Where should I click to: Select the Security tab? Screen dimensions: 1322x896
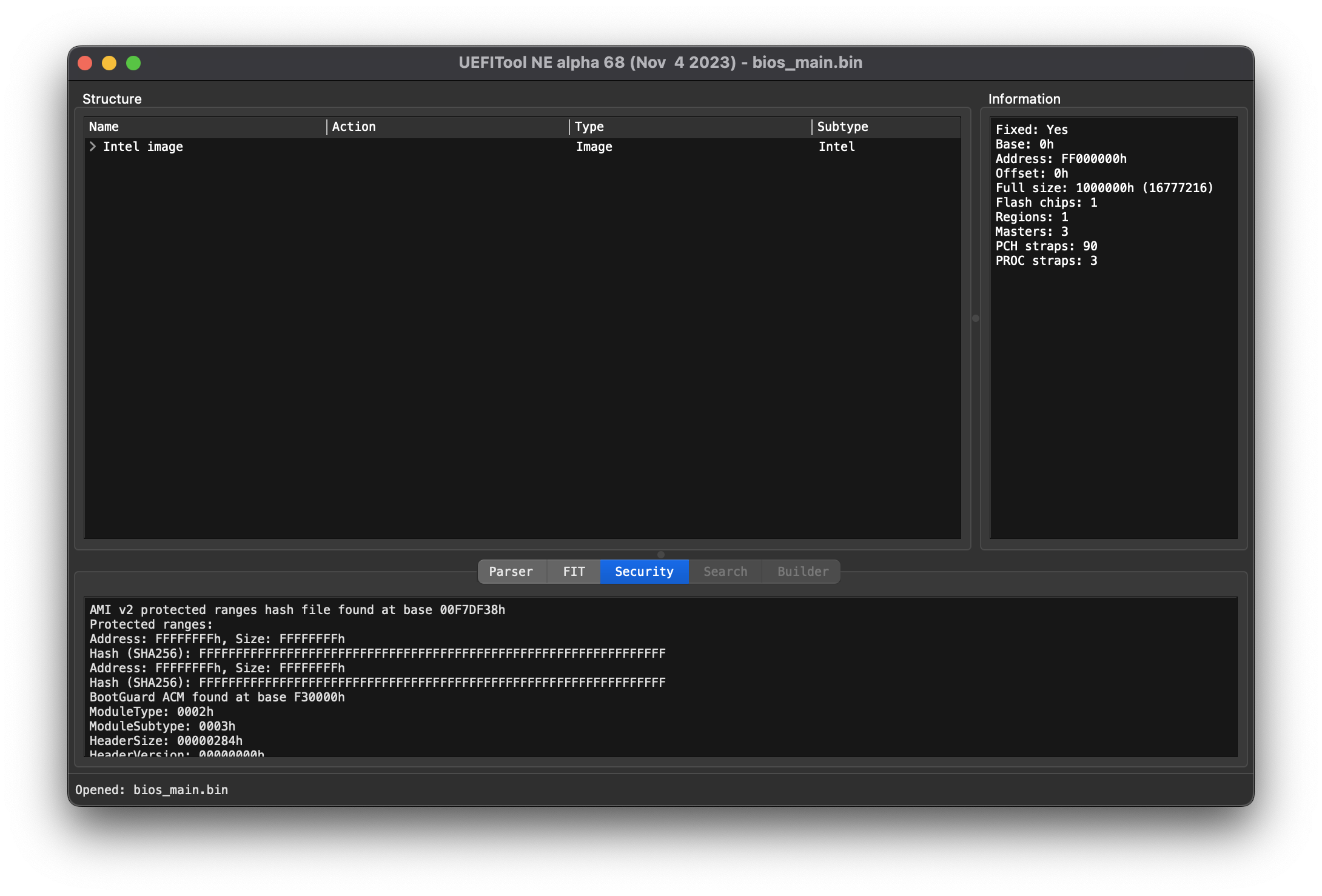pyautogui.click(x=644, y=572)
